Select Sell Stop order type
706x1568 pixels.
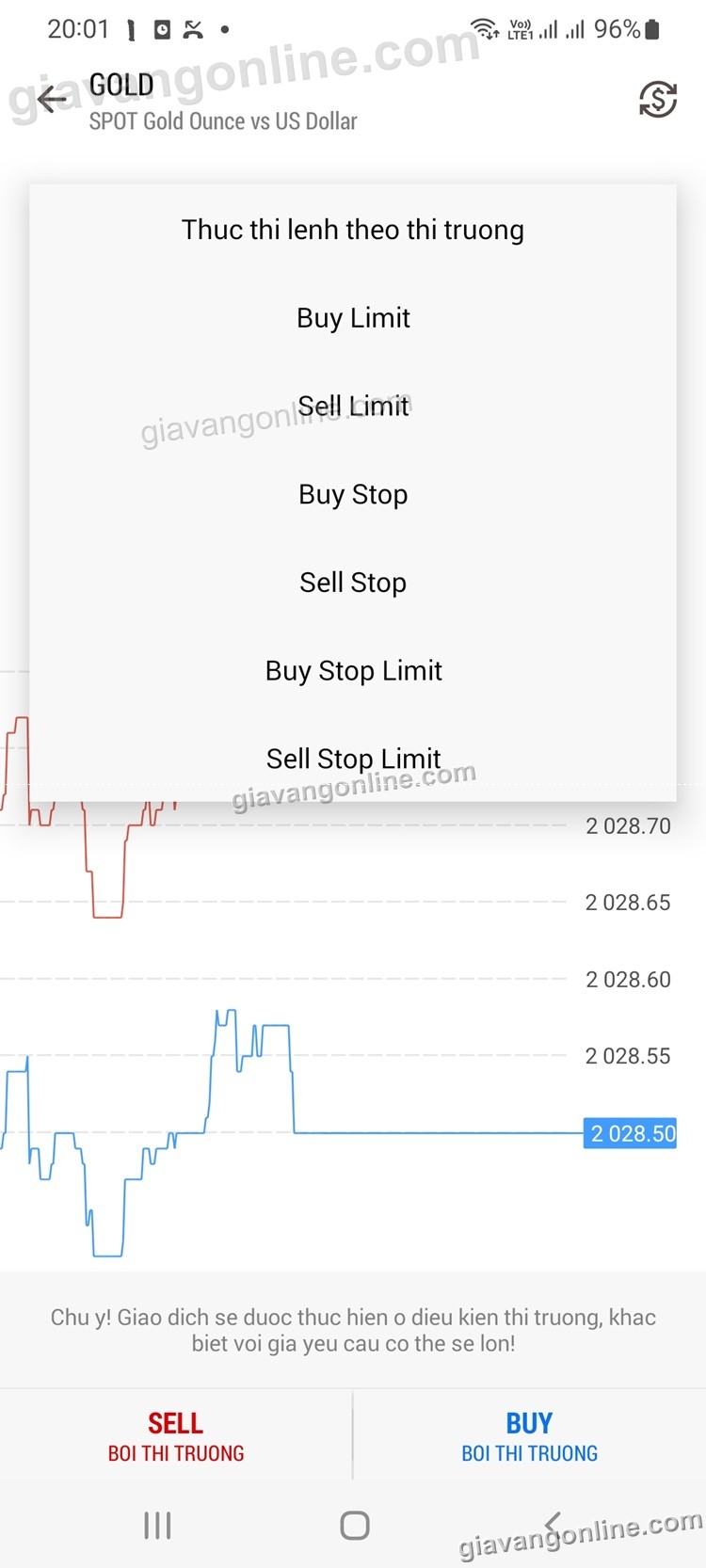(353, 583)
